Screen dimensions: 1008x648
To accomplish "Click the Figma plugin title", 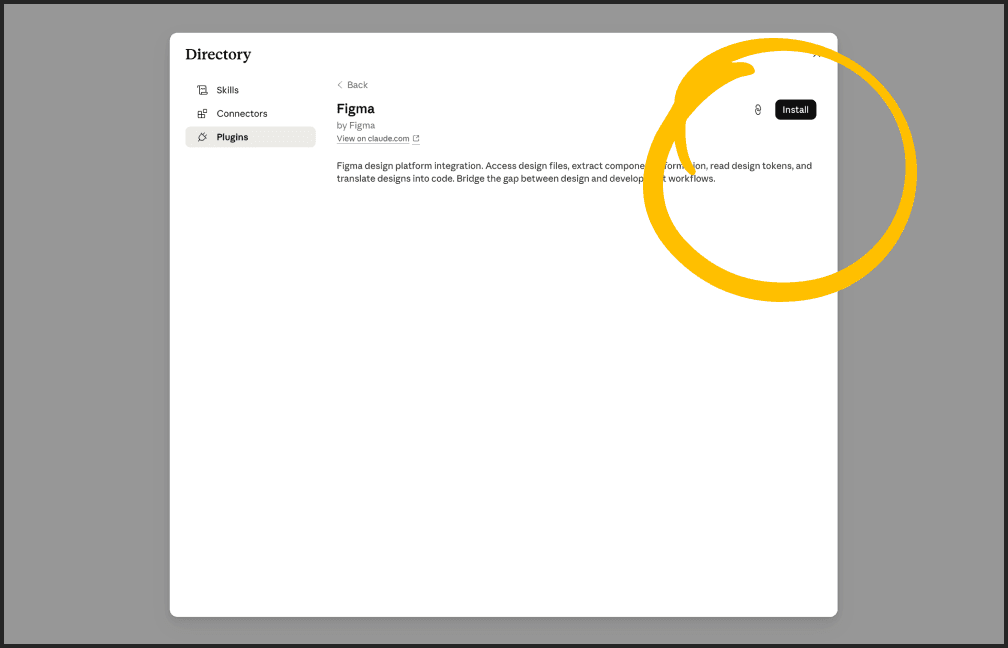I will pos(356,109).
